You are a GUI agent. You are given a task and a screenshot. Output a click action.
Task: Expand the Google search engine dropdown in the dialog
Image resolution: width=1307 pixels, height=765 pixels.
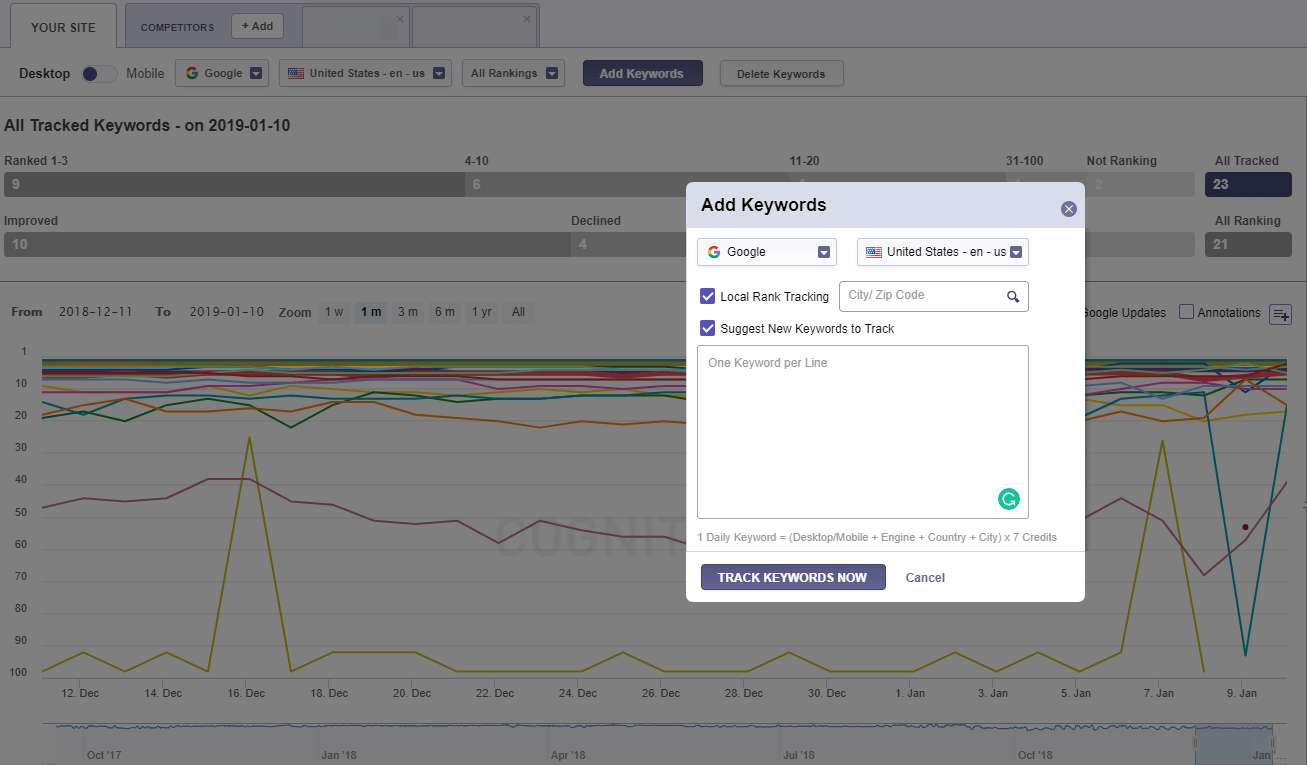pos(824,251)
